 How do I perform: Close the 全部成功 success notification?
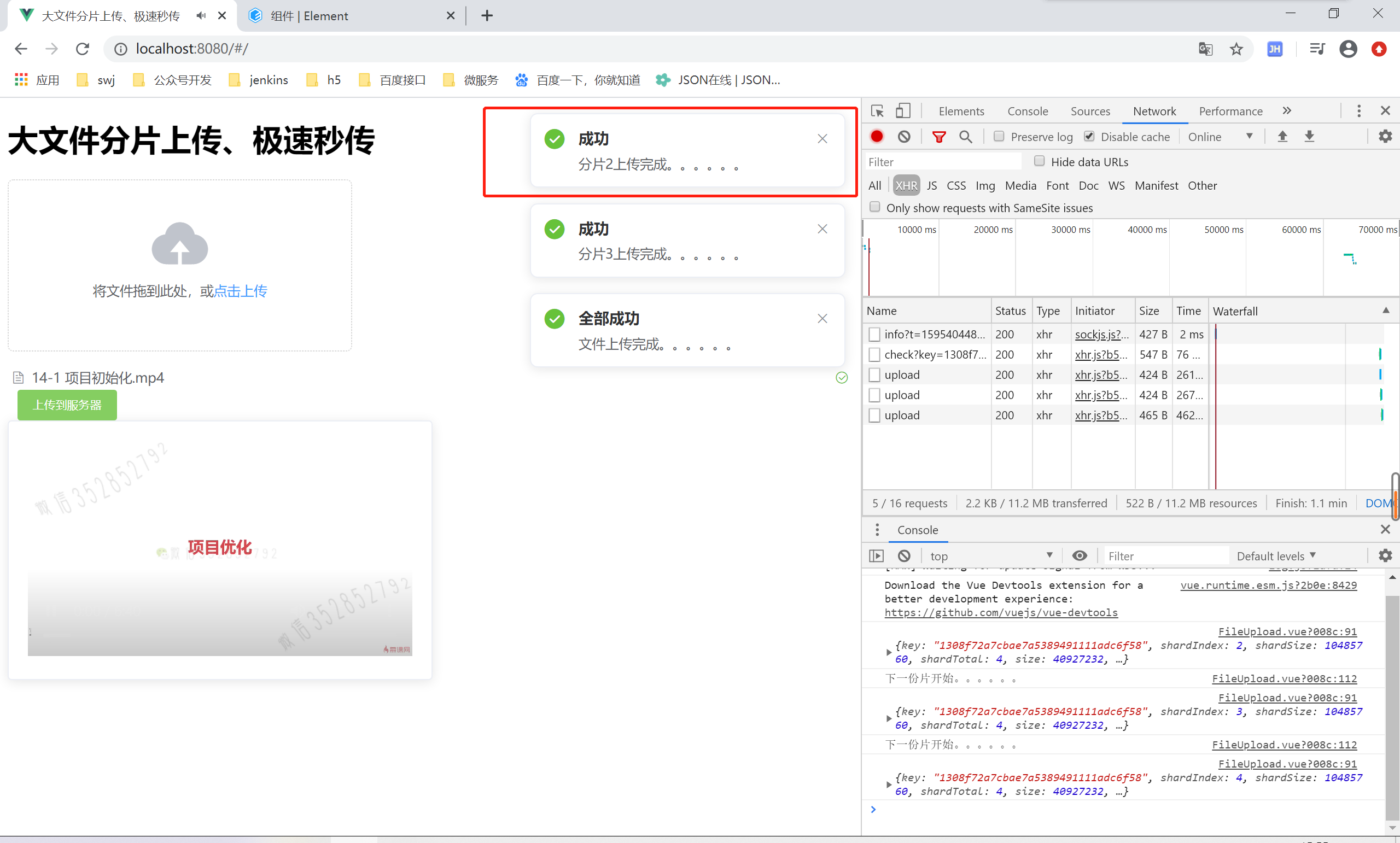[822, 319]
